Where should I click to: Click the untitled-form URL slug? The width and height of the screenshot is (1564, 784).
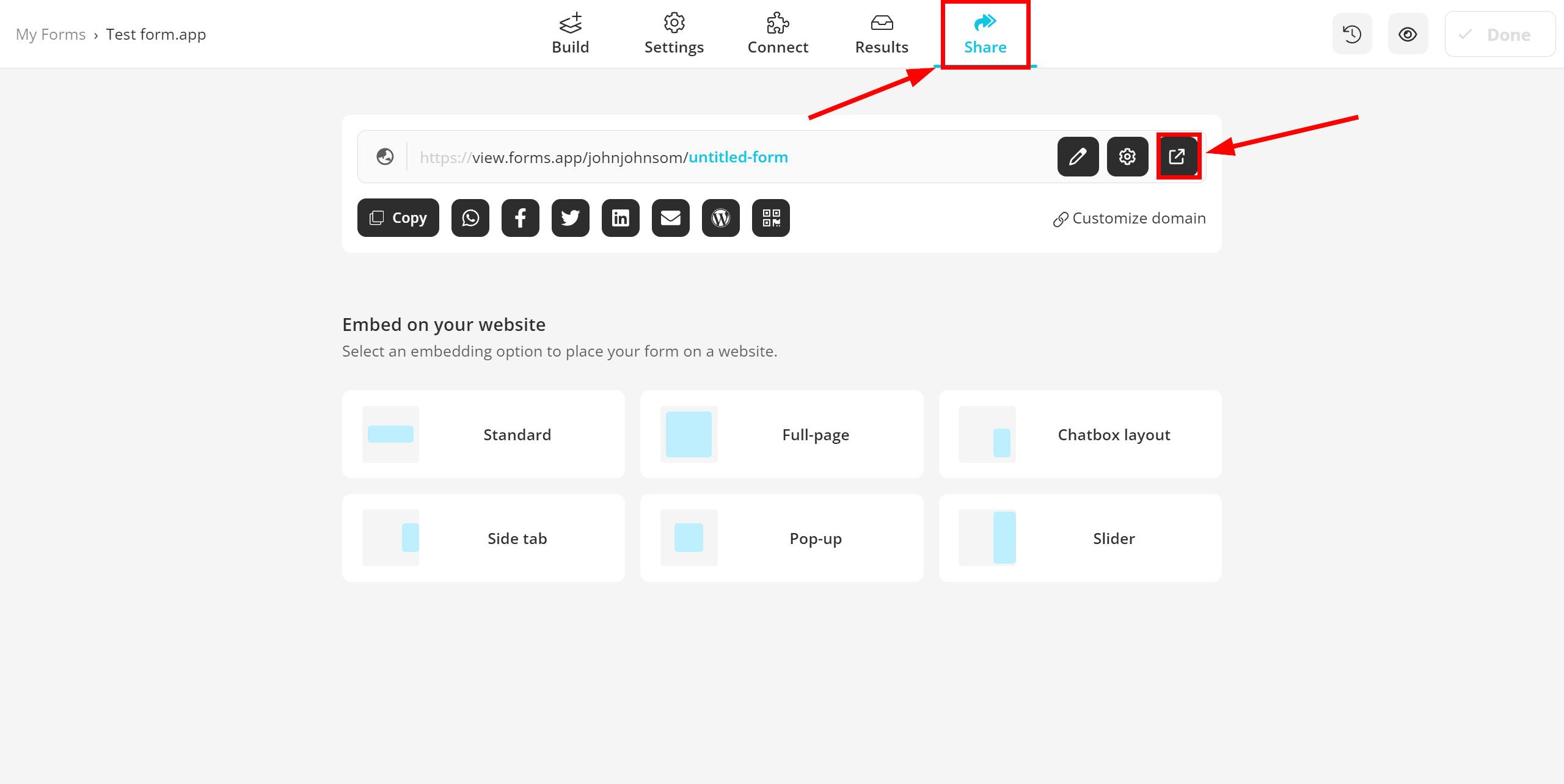[738, 157]
